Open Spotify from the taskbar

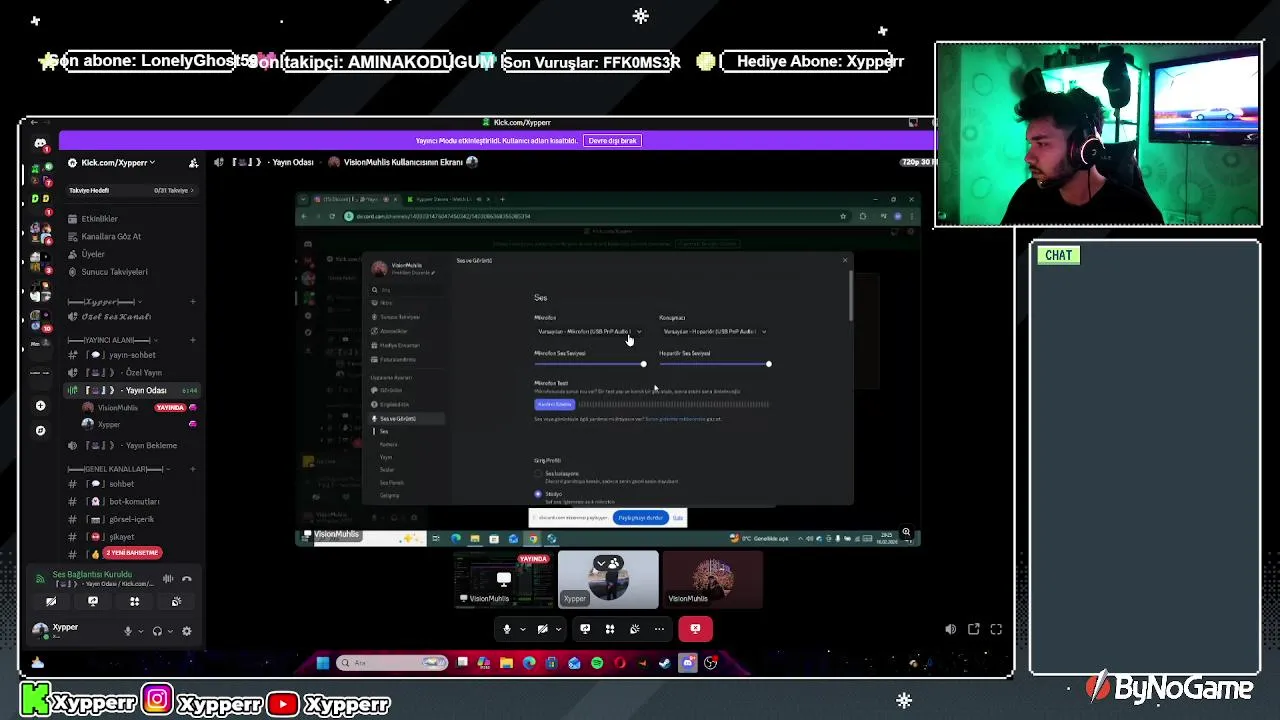pos(597,662)
